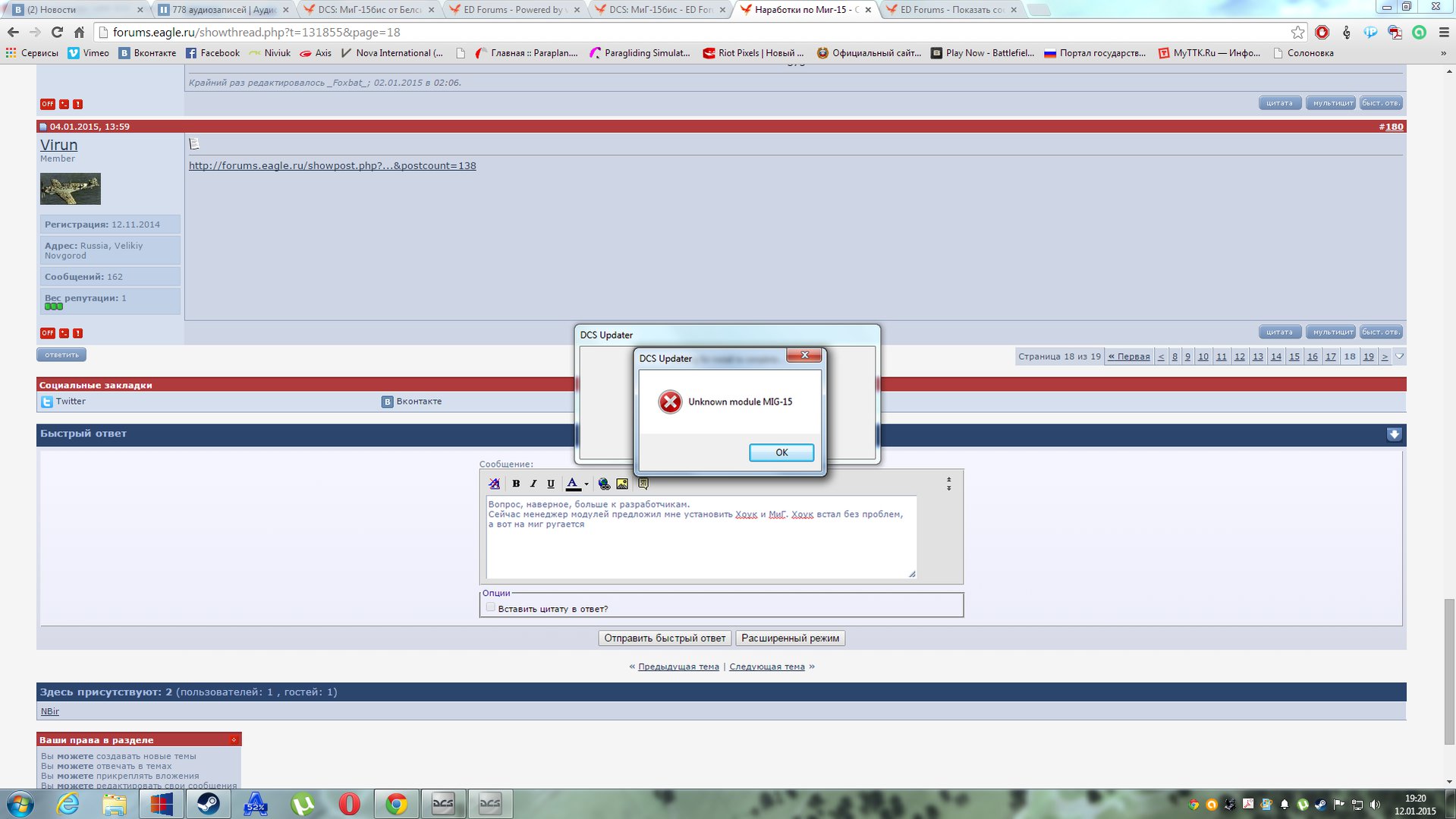Remove text formatting in quick reply editor
Image resolution: width=1456 pixels, height=819 pixels.
494,484
